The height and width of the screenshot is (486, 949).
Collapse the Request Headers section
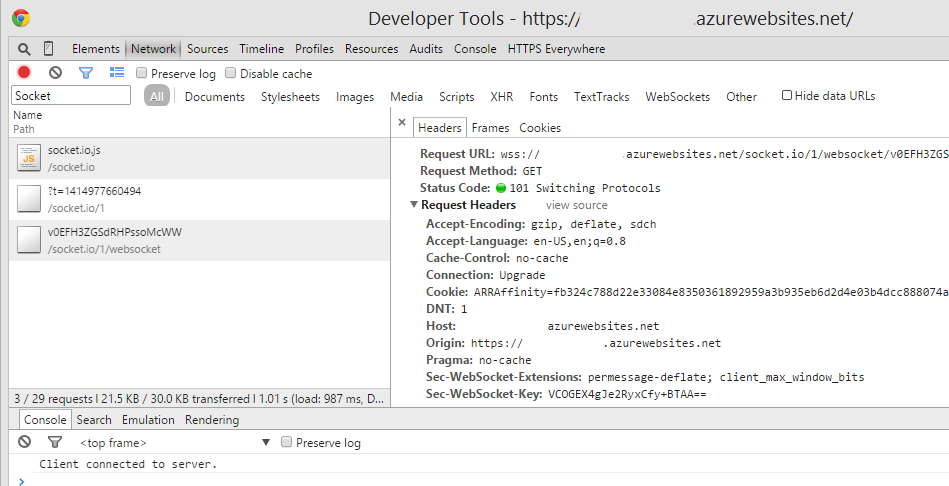pos(414,205)
